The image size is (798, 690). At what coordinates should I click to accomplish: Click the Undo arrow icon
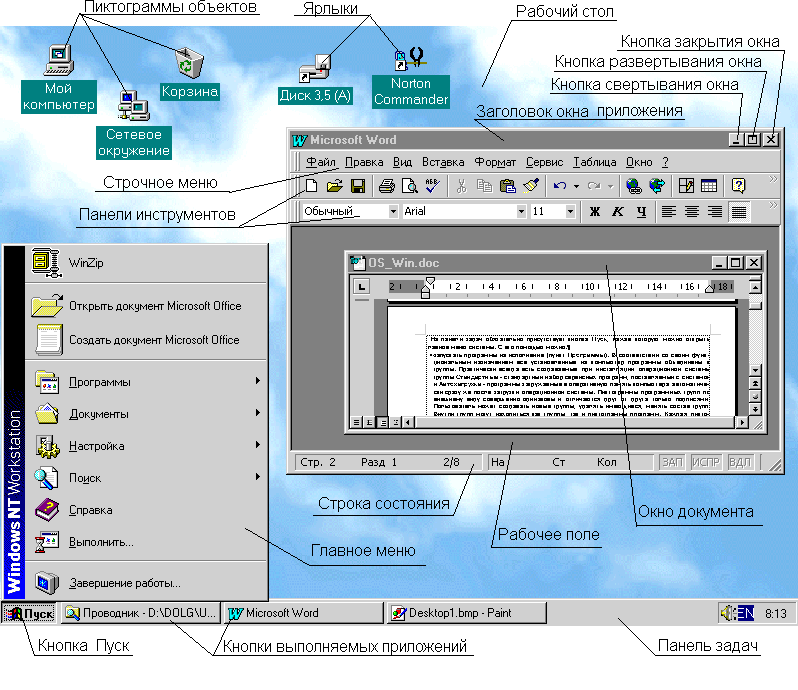click(560, 186)
